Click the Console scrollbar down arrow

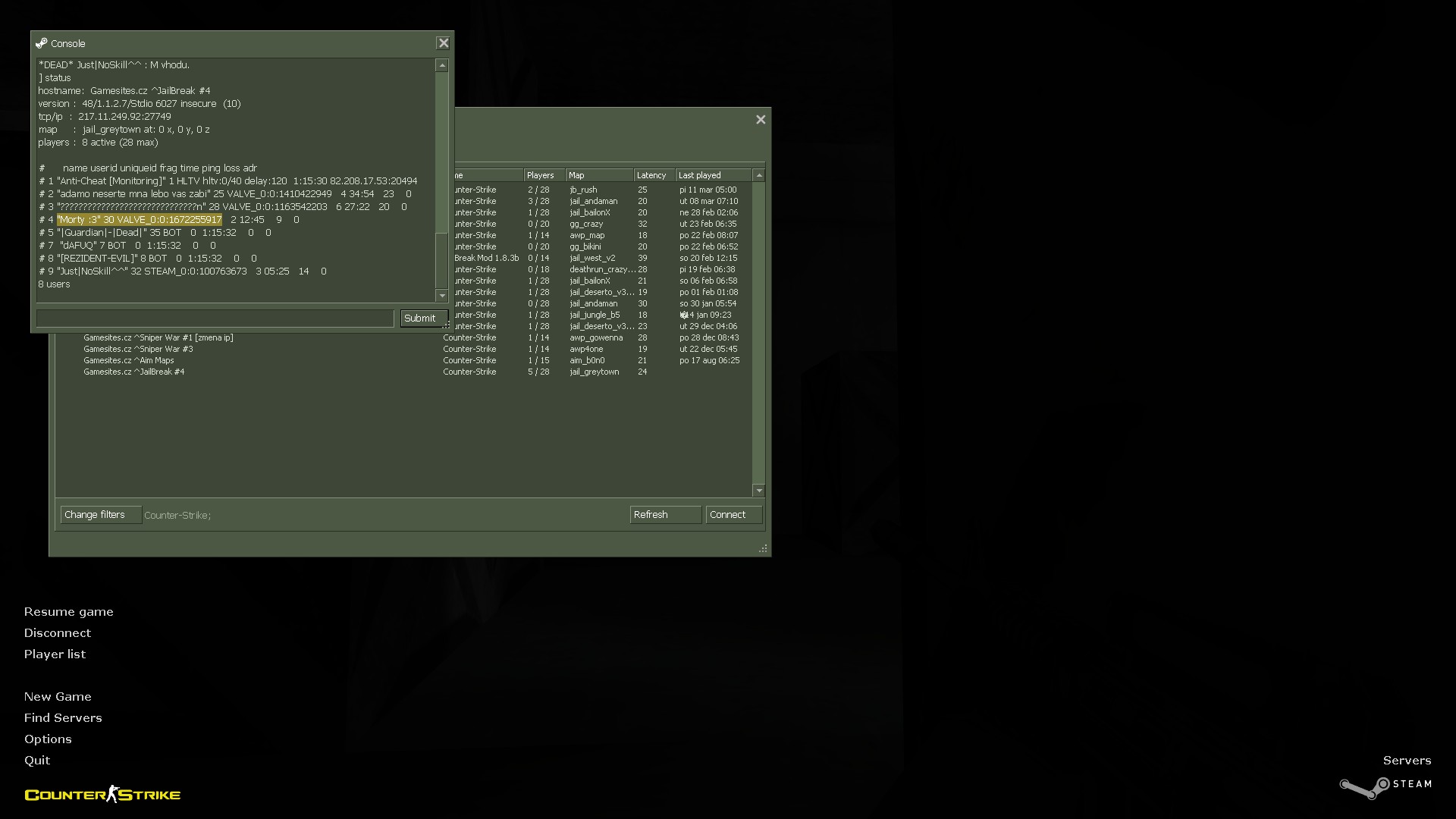point(442,296)
